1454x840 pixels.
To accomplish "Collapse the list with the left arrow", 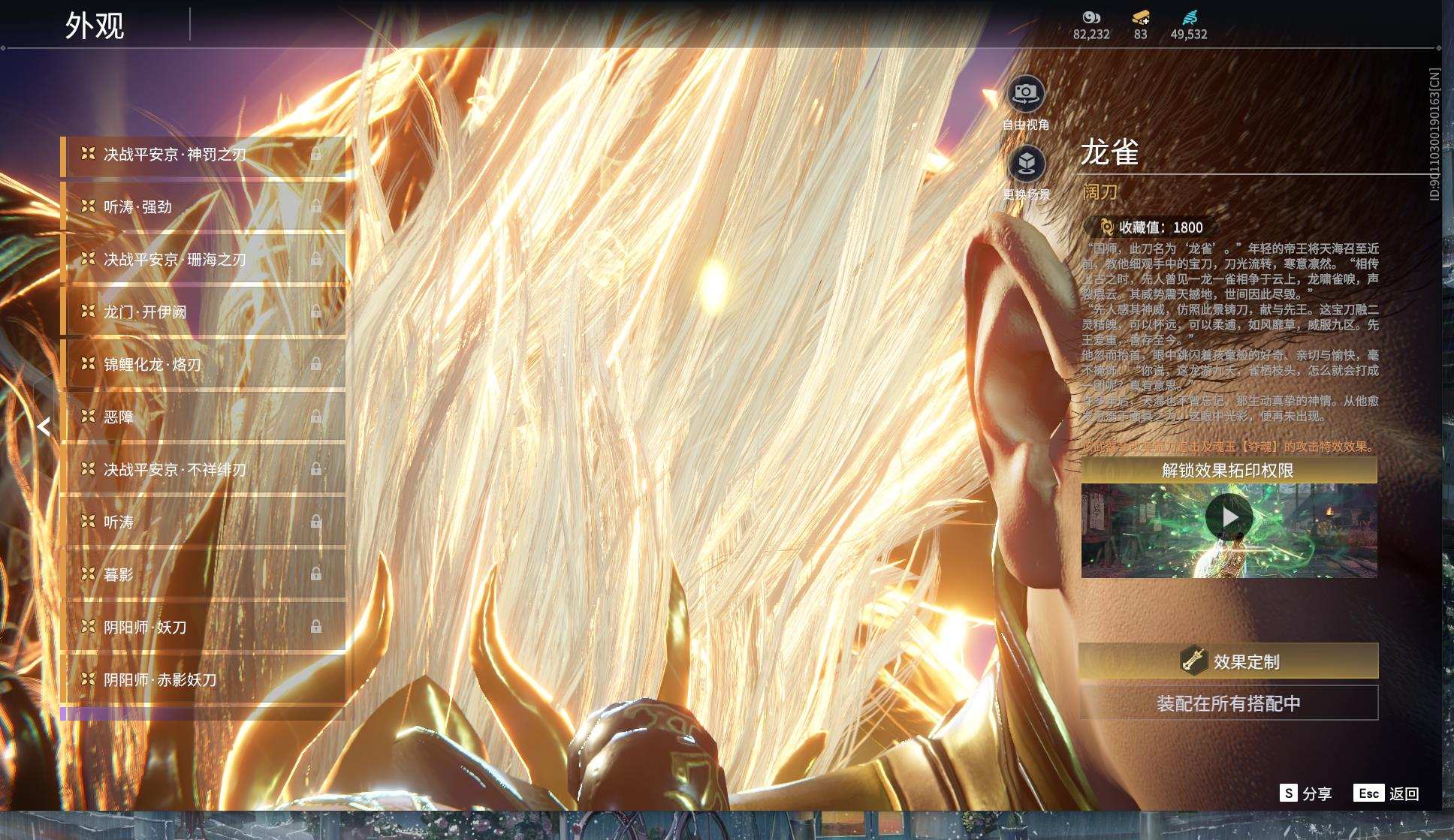I will point(44,426).
